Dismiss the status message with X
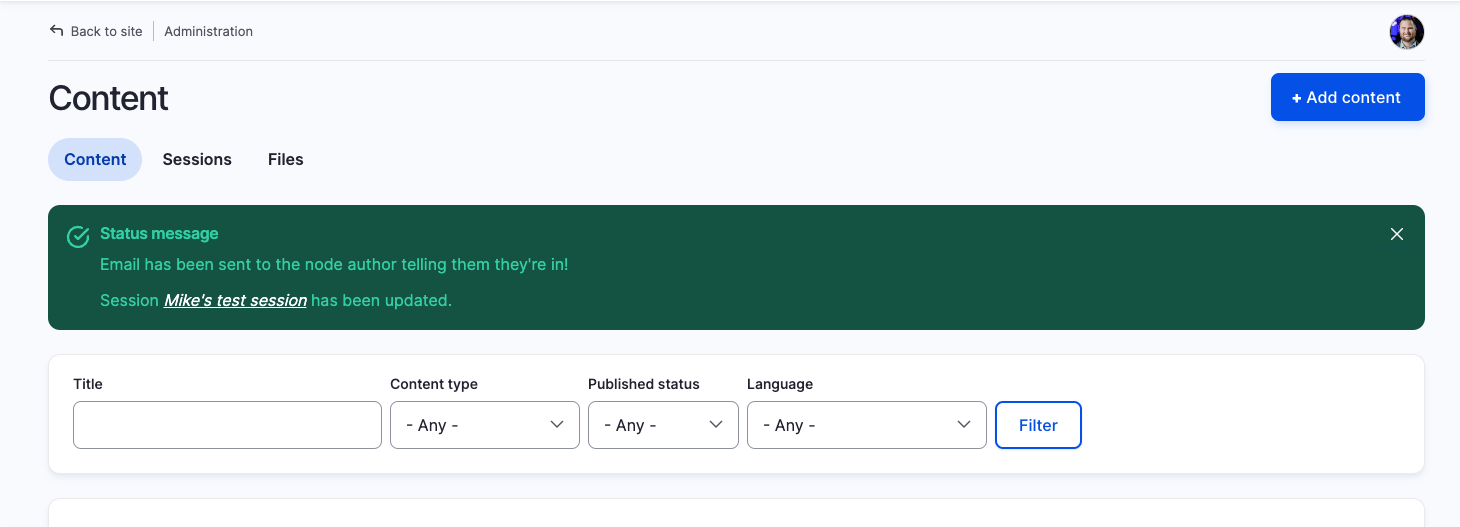This screenshot has height=527, width=1460. pyautogui.click(x=1397, y=234)
